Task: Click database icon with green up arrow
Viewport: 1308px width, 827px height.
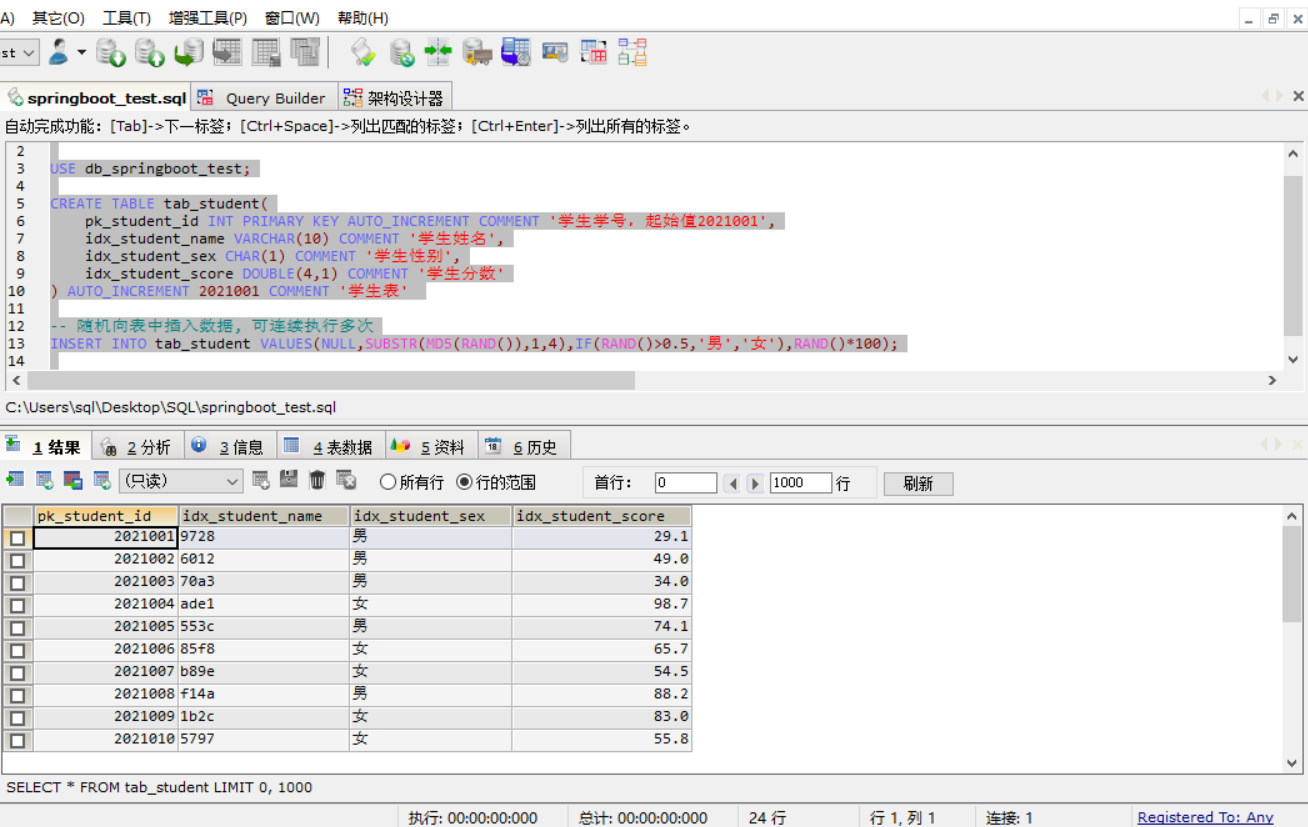Action: pos(150,52)
